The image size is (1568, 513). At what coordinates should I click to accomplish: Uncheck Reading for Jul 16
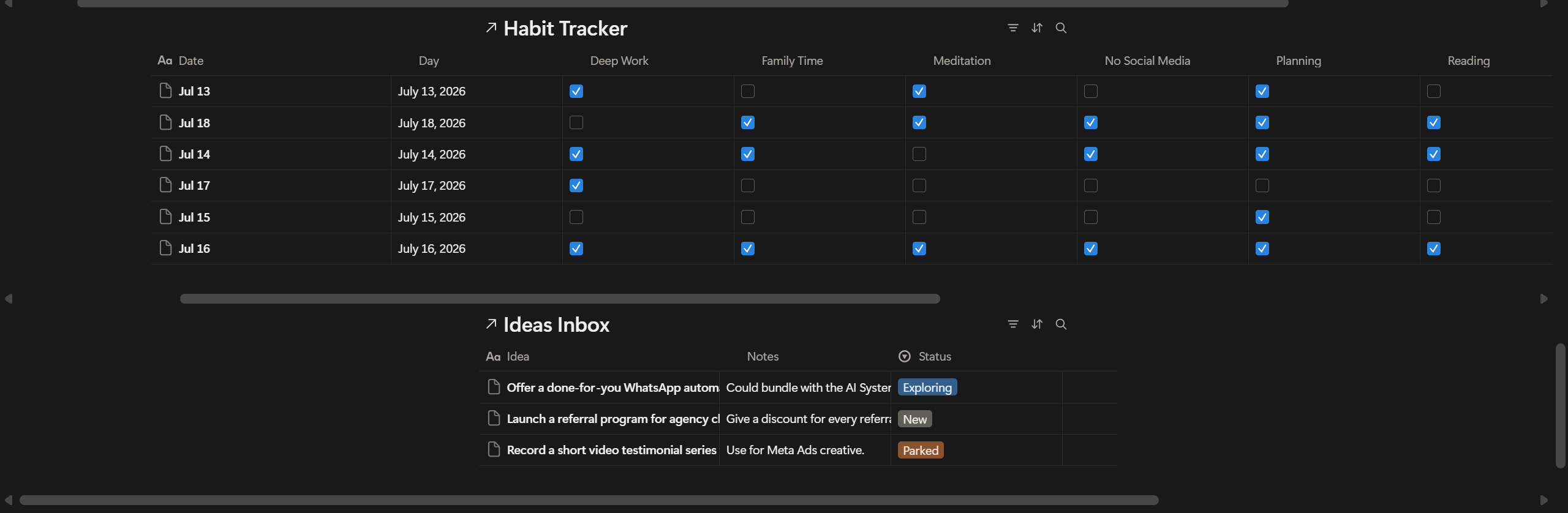(x=1433, y=249)
